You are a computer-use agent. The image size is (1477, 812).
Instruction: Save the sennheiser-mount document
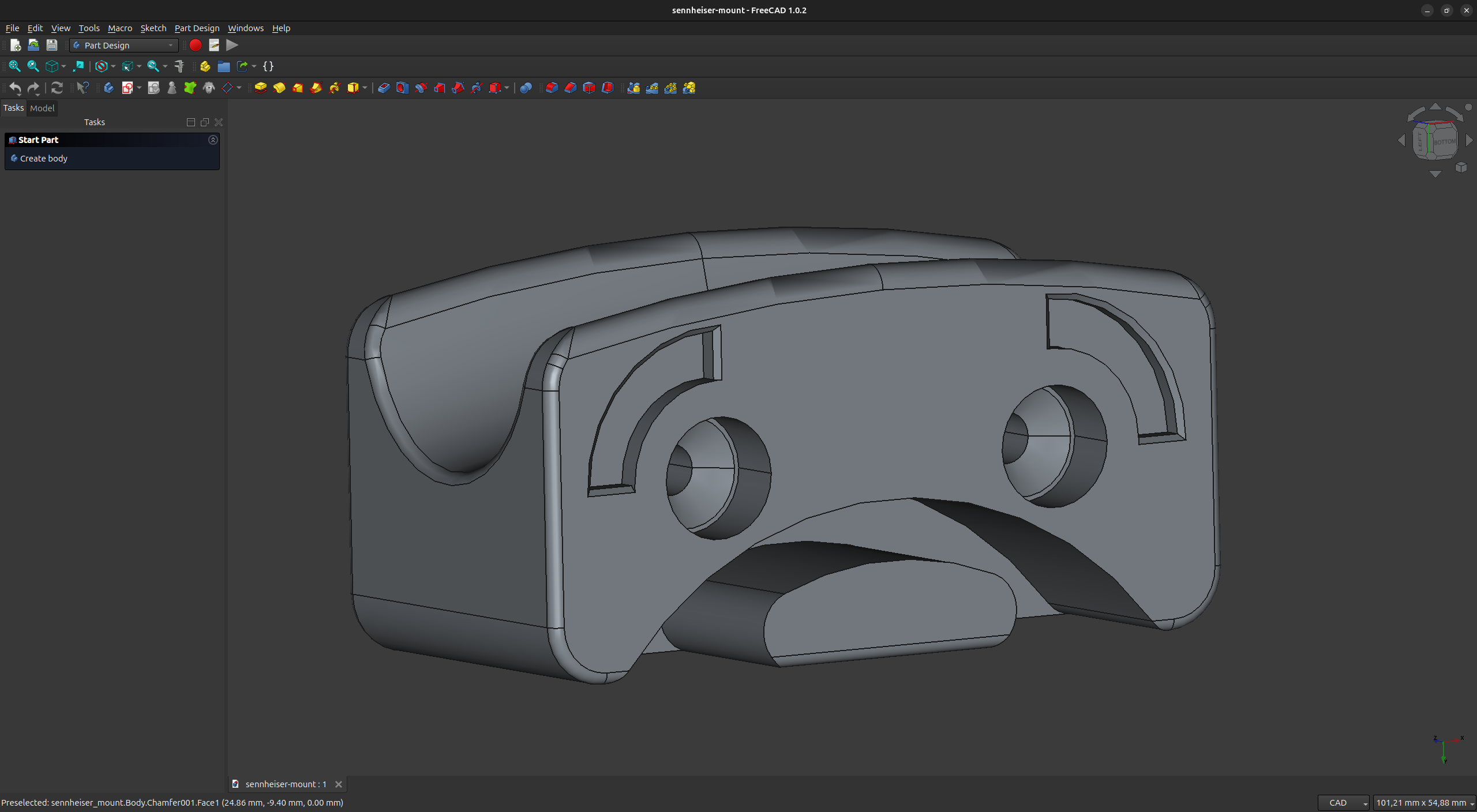pos(52,45)
